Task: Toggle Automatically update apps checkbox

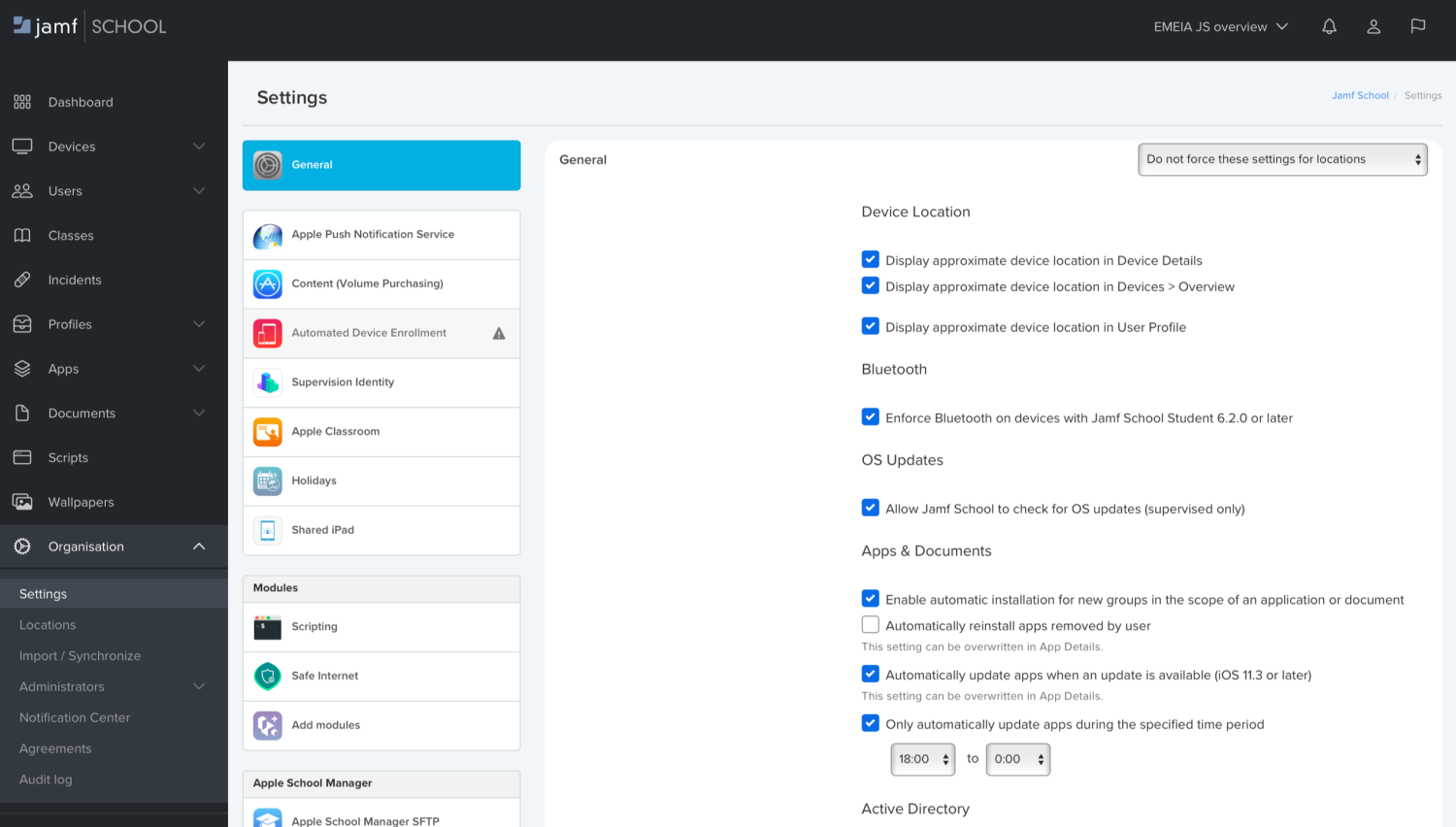Action: pyautogui.click(x=871, y=674)
